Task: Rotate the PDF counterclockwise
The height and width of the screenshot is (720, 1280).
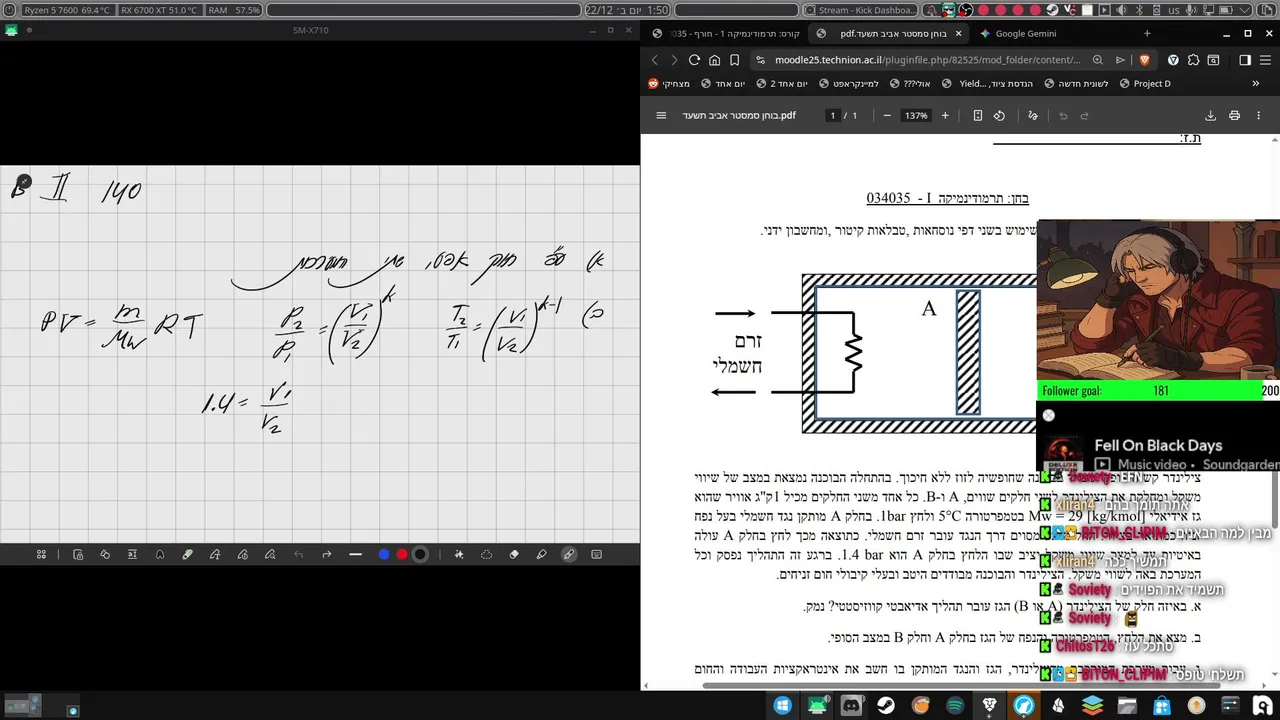Action: 999,116
